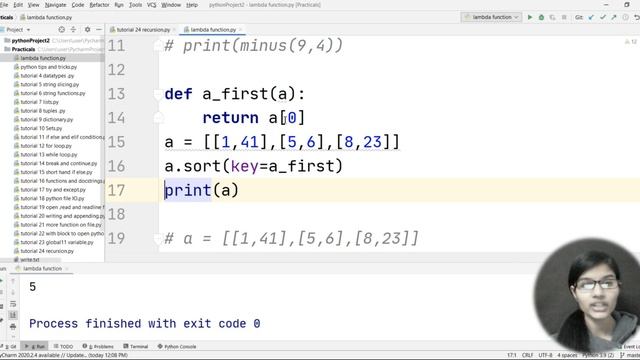Screen dimensions: 640x360
Task: Open run configuration dropdown lambda function
Action: [x=491, y=17]
